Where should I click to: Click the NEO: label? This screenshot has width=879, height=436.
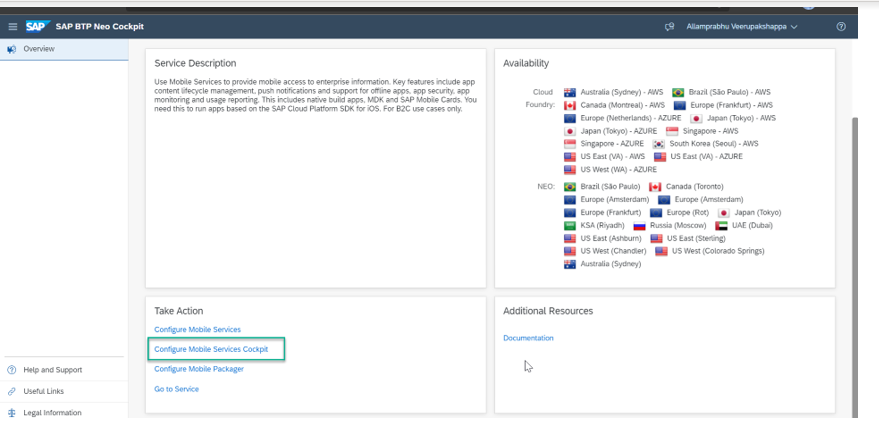pyautogui.click(x=546, y=187)
